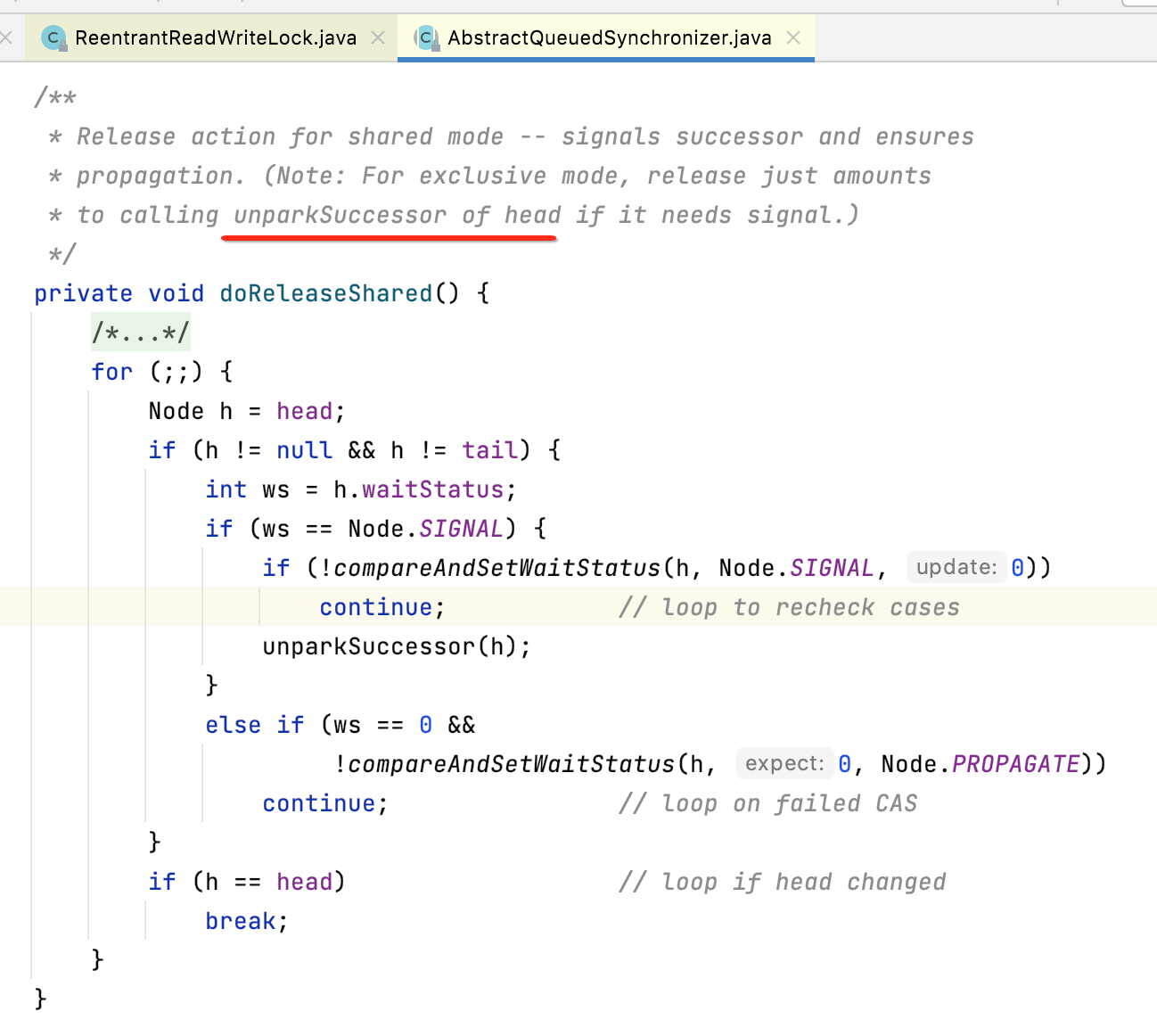Click the first compareAndSetWaitStatus call
The width and height of the screenshot is (1157, 1036).
tap(497, 568)
